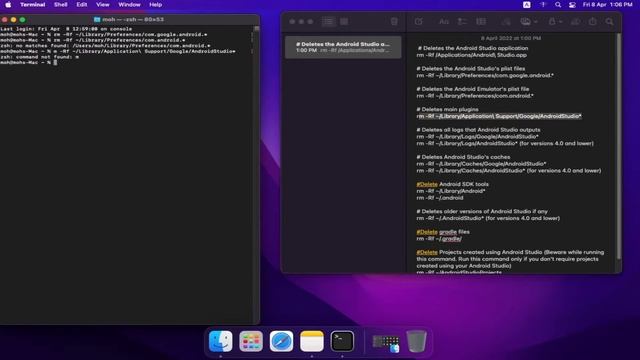Viewport: 640px width, 360px height.
Task: Click the date and time clock
Action: 607,5
